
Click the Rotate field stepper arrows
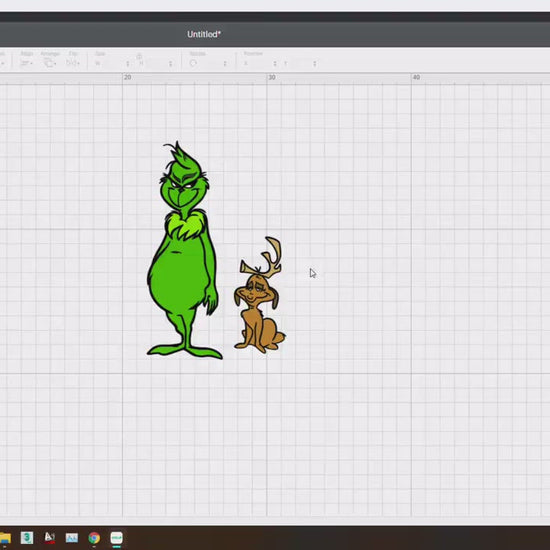225,63
